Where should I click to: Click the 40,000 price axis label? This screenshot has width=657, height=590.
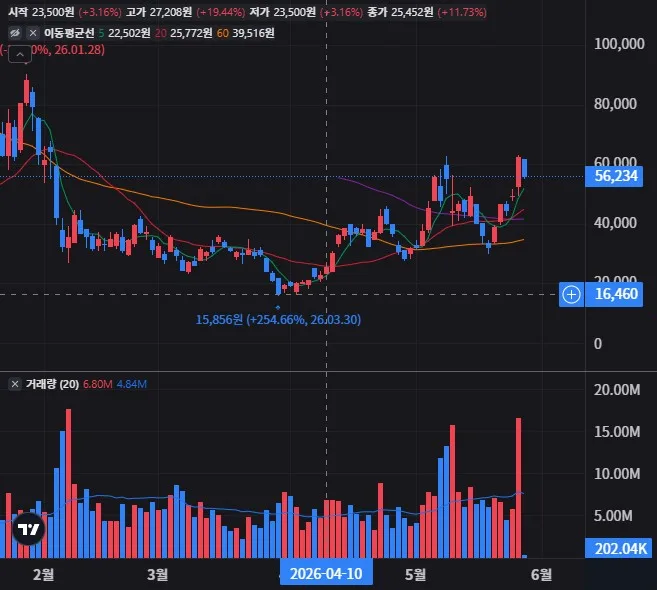point(615,223)
